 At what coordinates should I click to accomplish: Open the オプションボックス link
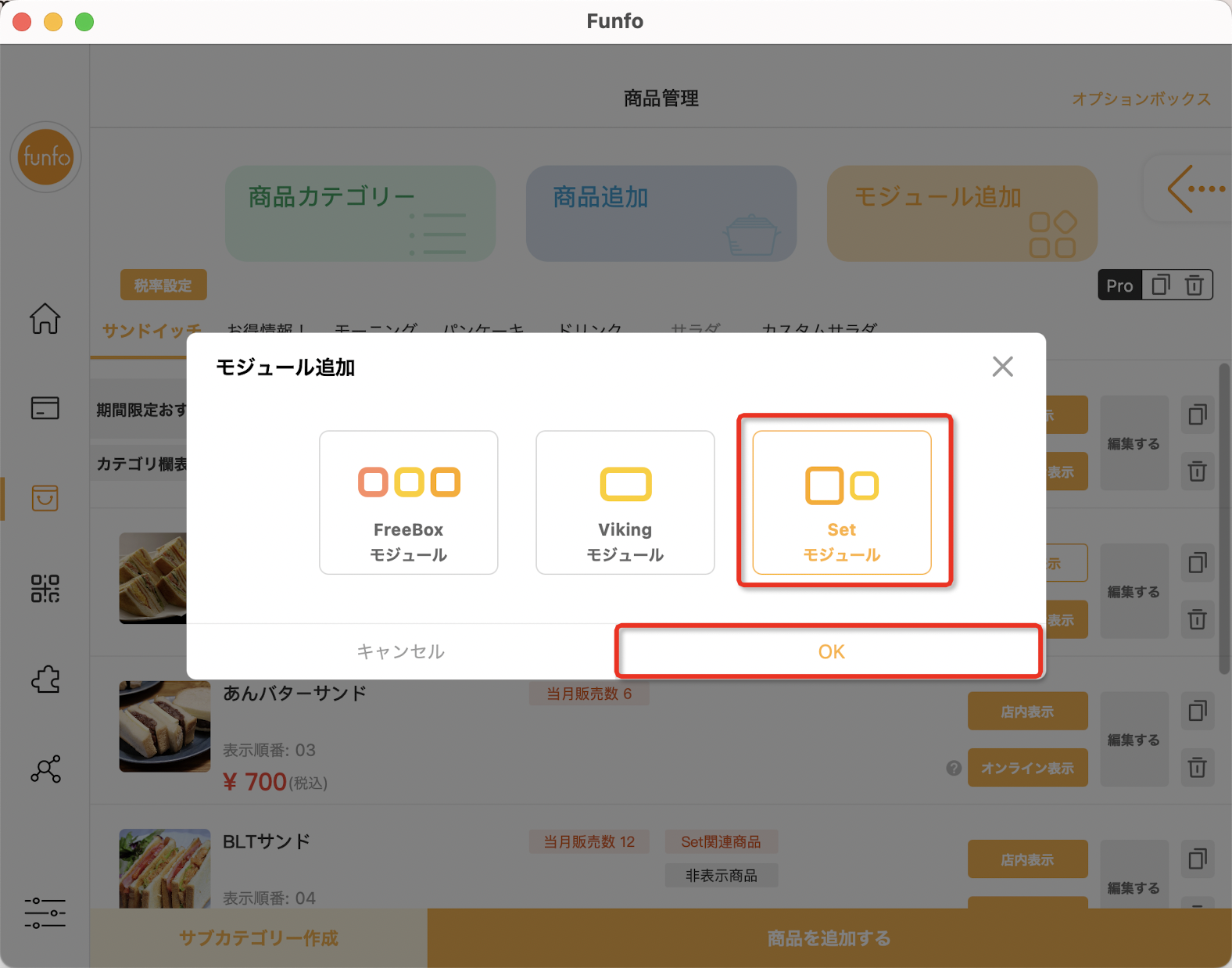[x=1141, y=99]
